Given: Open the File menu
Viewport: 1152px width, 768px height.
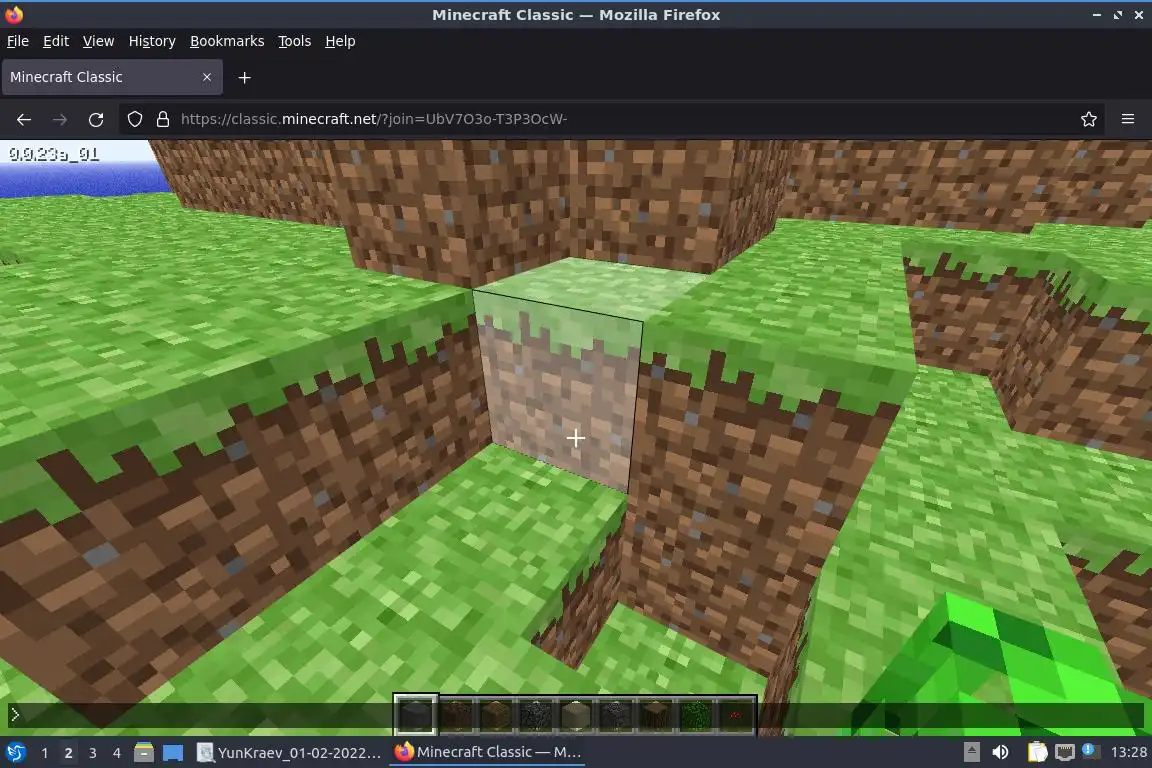Looking at the screenshot, I should (x=18, y=41).
